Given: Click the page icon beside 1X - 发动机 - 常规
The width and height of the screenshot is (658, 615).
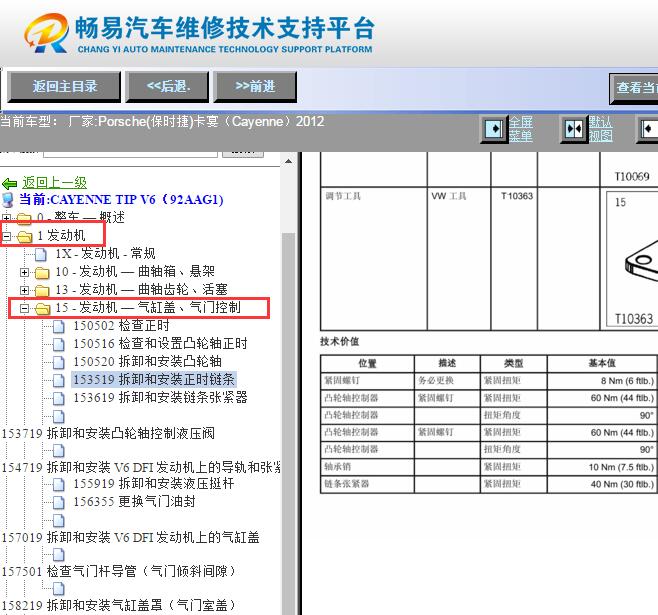Looking at the screenshot, I should (41, 254).
